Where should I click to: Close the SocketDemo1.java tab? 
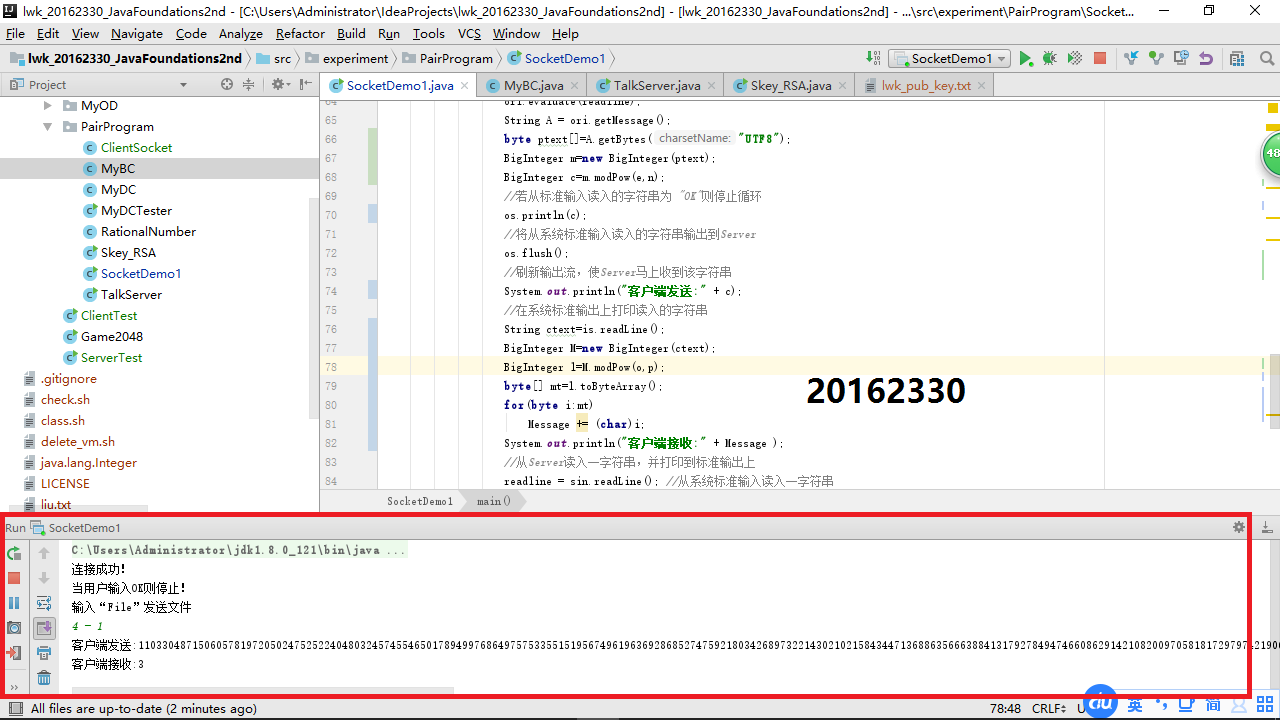pyautogui.click(x=465, y=86)
